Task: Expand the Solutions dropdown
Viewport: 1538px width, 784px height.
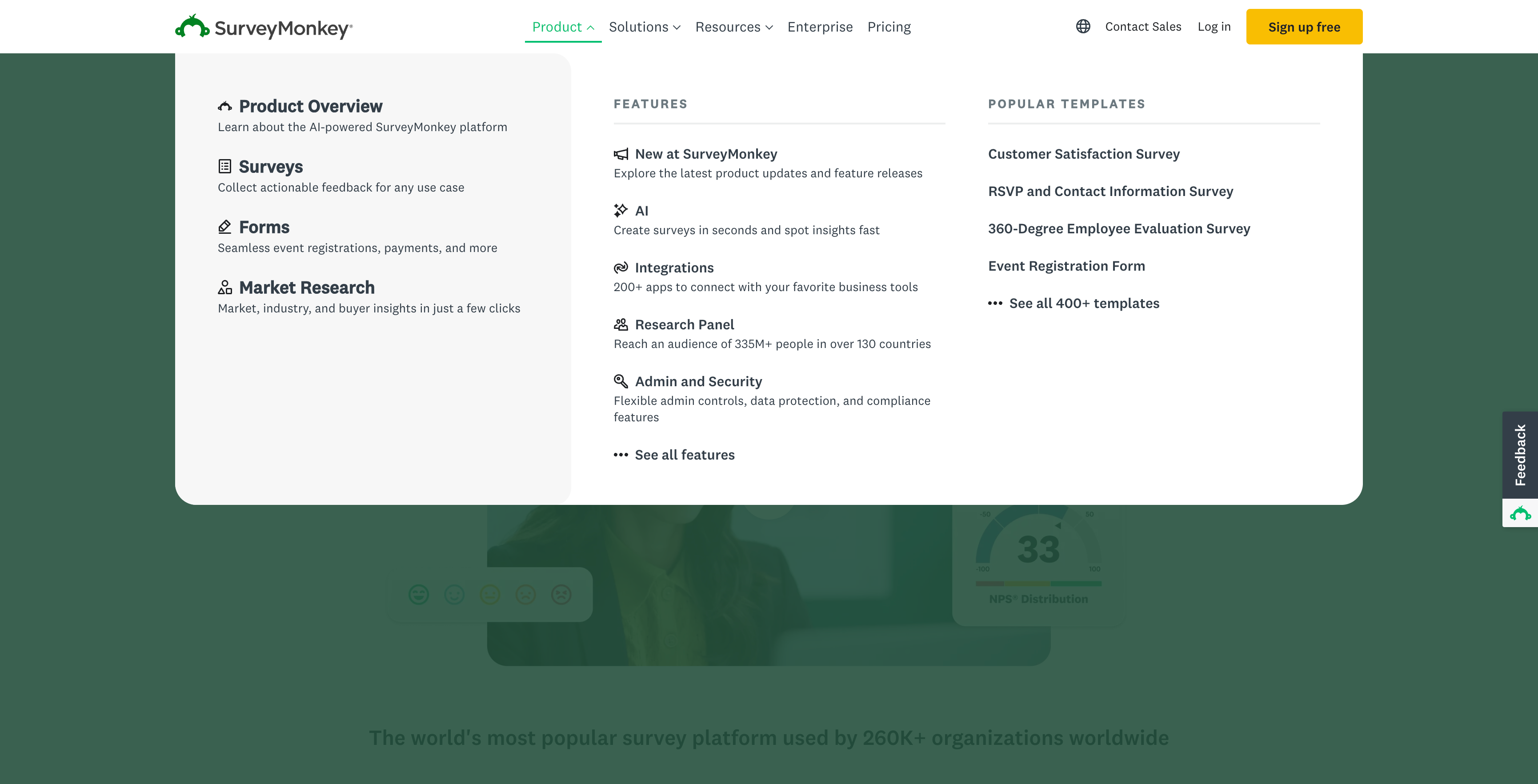Action: pos(644,27)
